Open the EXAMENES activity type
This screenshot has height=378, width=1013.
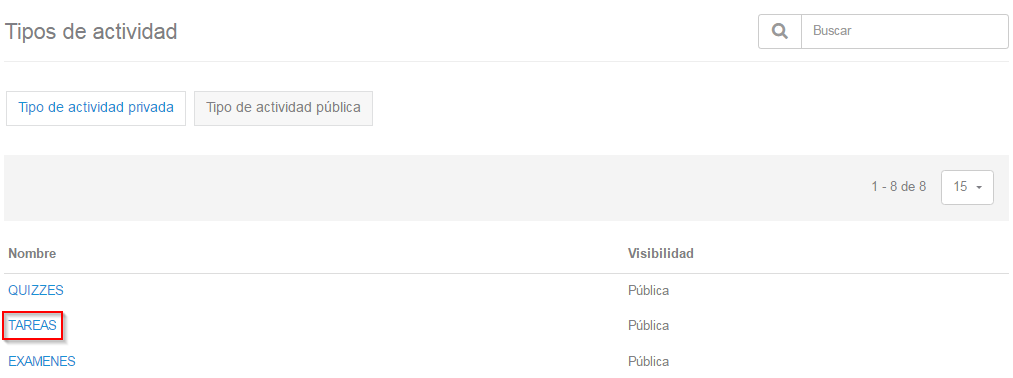pyautogui.click(x=41, y=361)
